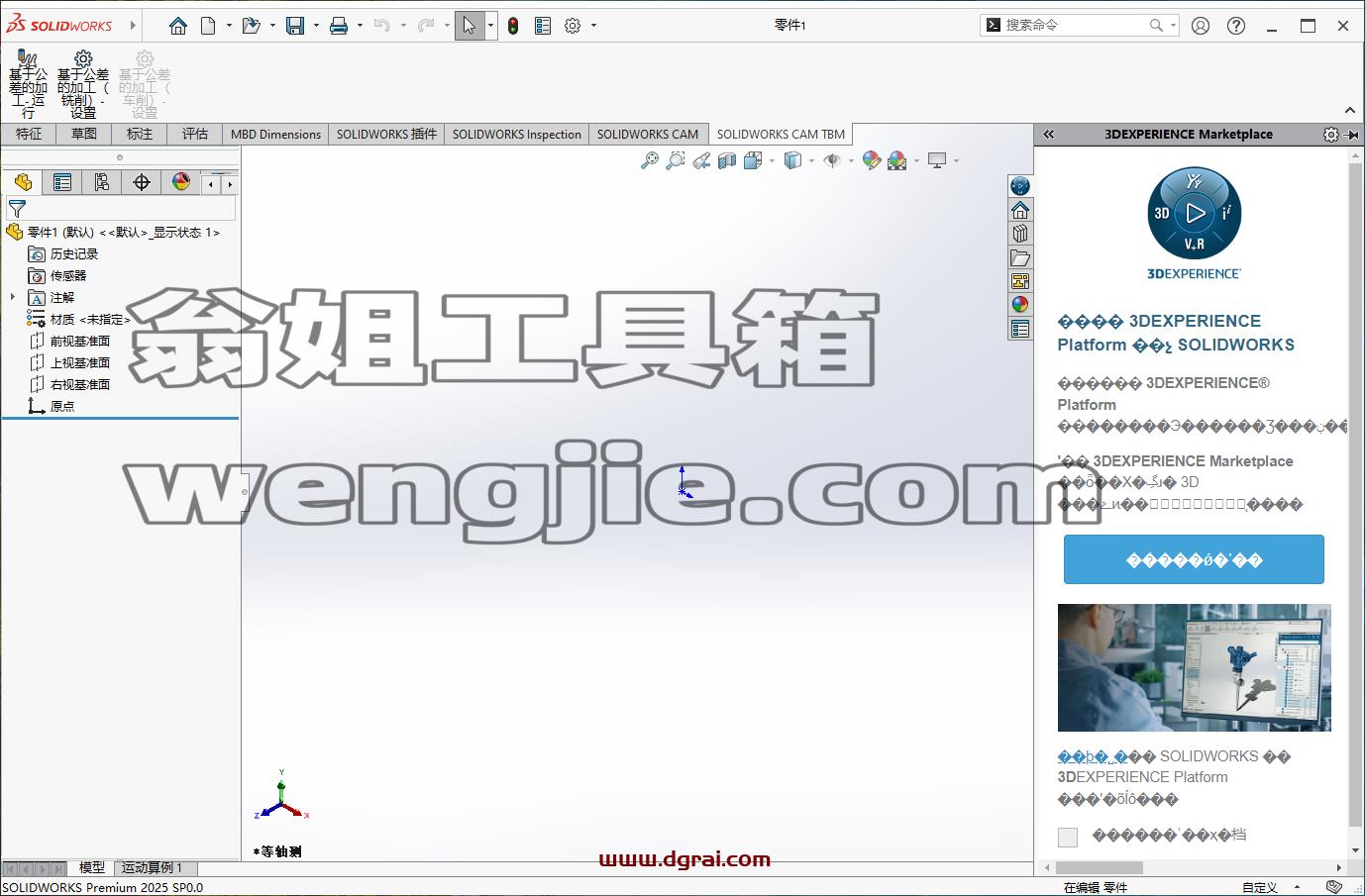Click the Home icon in top toolbar
Screen dimensions: 1365x896
pos(178,26)
